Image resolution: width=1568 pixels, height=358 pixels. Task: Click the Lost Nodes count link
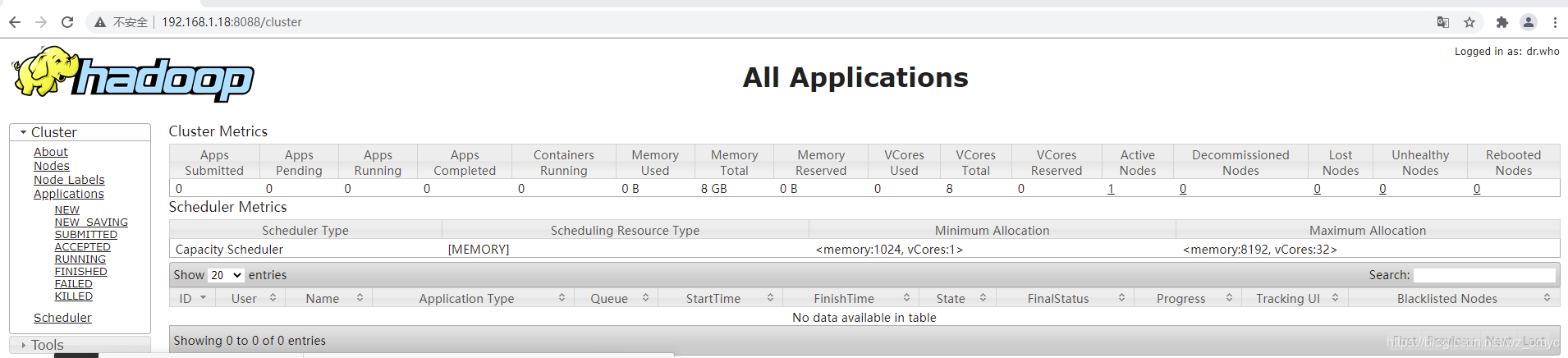tap(1318, 189)
